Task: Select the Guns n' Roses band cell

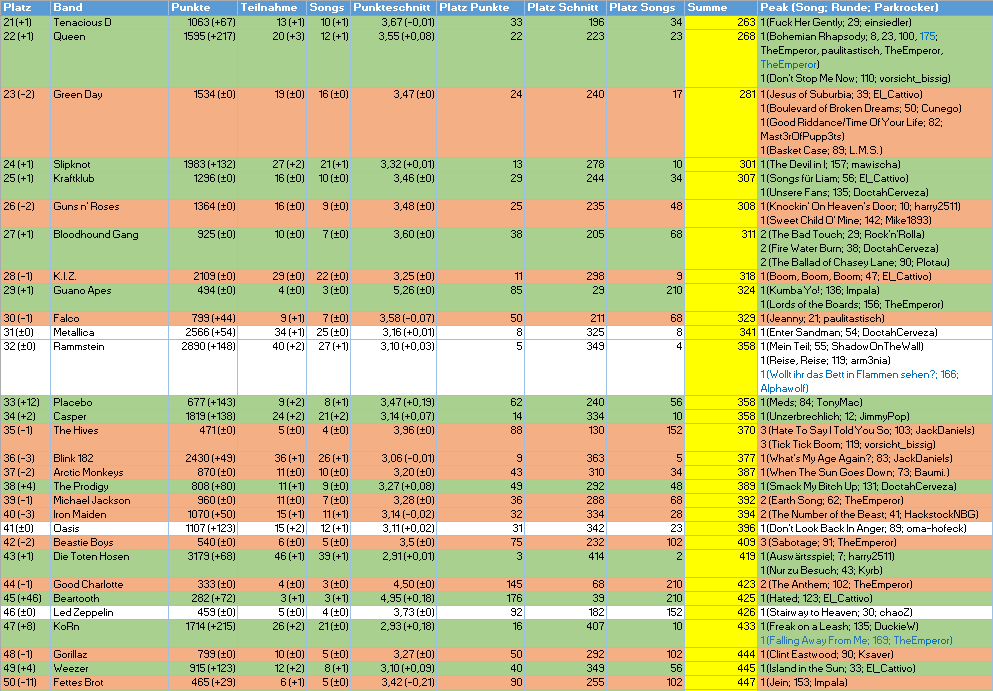Action: [110, 213]
